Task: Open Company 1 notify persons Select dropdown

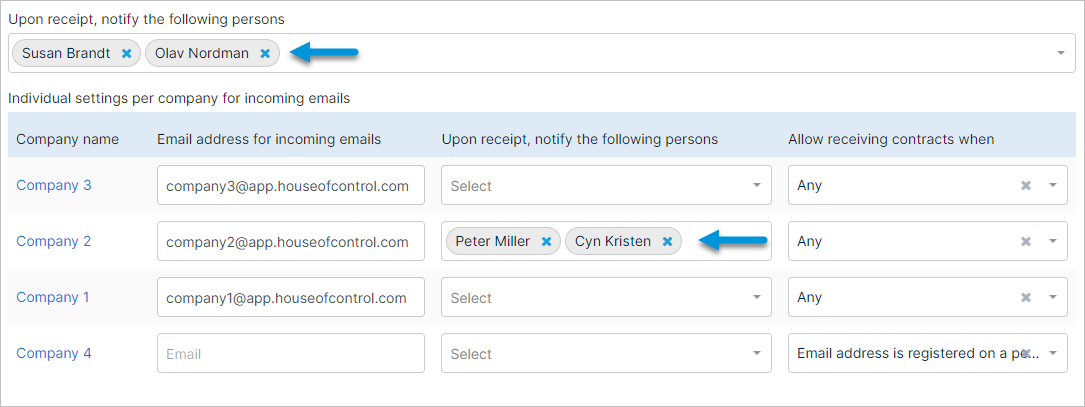Action: 606,298
